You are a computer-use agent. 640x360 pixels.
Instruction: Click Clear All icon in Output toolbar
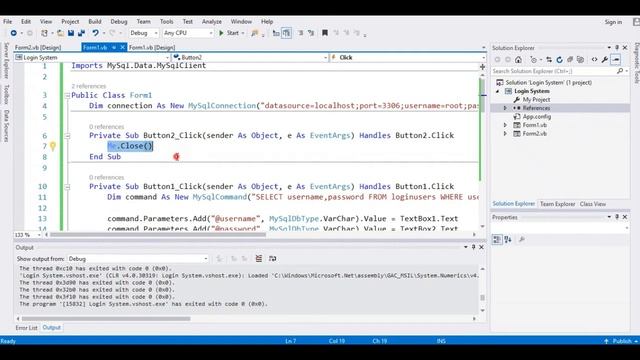(259, 258)
